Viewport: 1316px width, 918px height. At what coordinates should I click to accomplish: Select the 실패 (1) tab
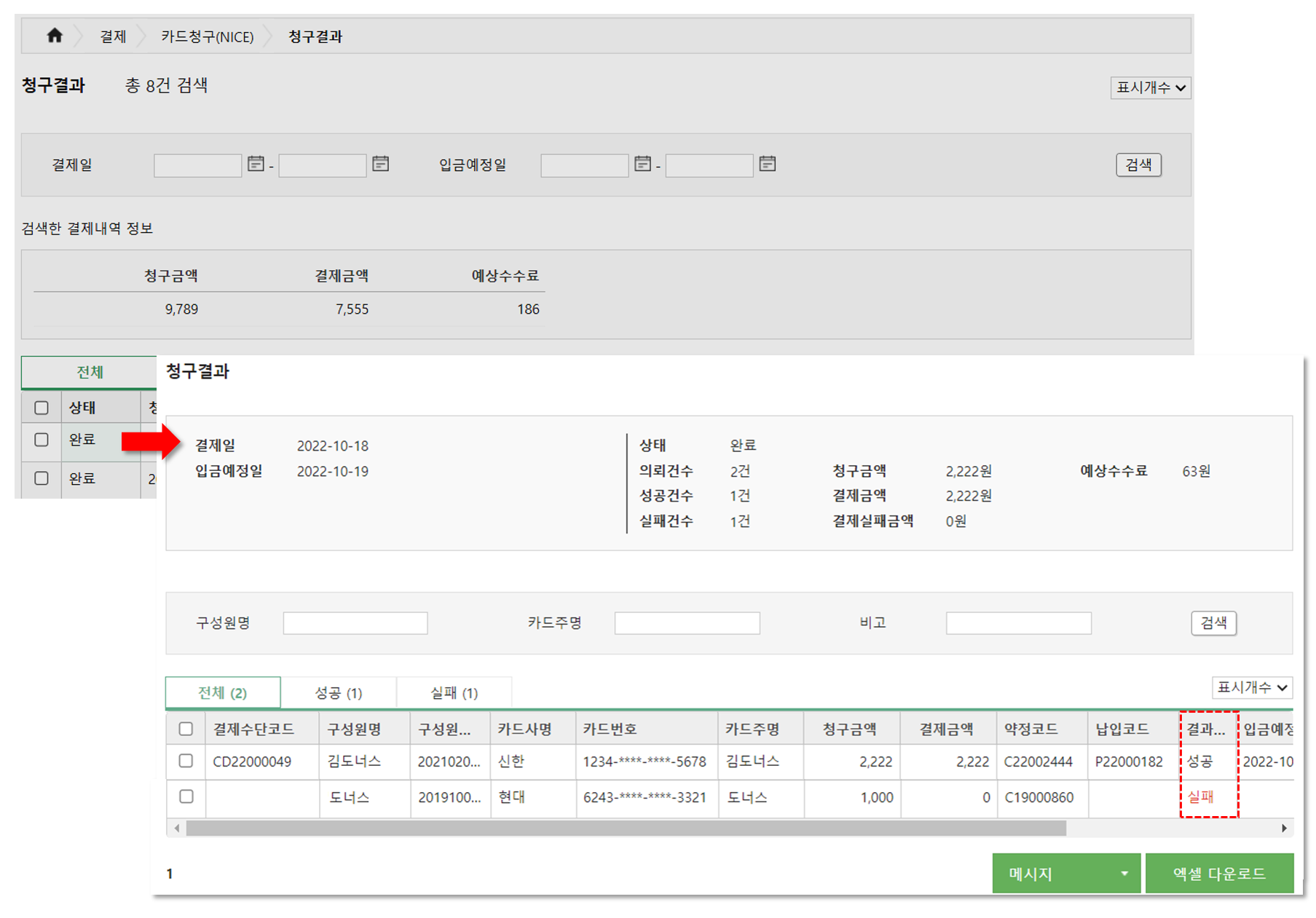pos(454,692)
